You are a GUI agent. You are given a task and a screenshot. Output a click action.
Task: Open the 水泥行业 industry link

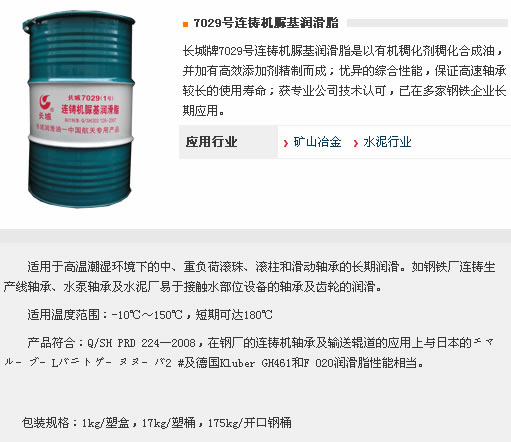tap(387, 142)
